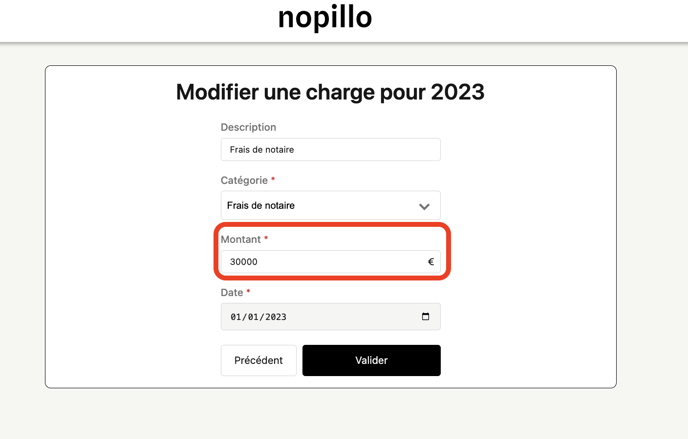Click the Catégorie label text
The height and width of the screenshot is (439, 688).
244,181
